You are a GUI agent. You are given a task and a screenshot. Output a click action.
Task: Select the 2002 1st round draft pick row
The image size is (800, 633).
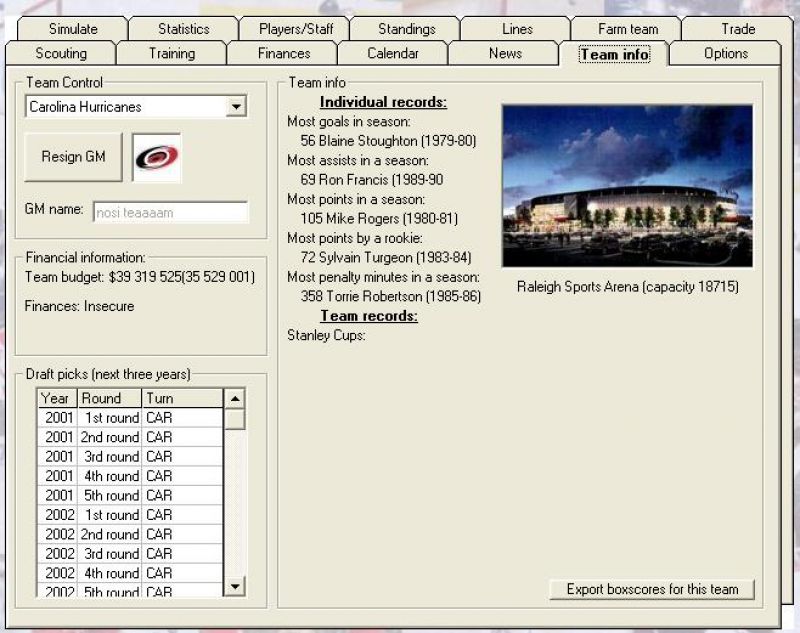[x=130, y=515]
